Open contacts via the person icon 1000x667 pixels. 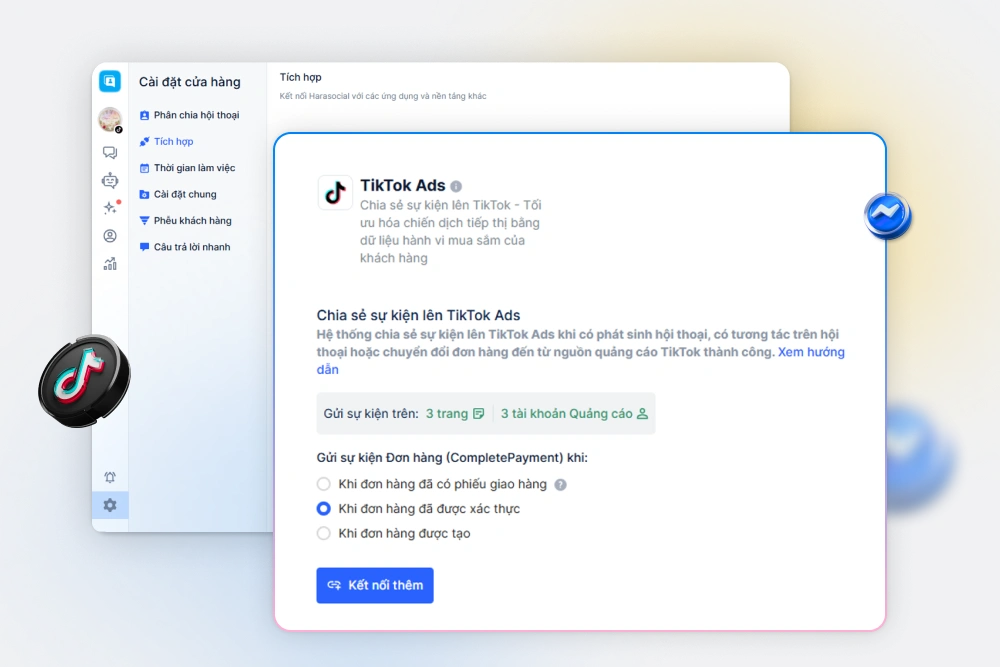tap(110, 235)
